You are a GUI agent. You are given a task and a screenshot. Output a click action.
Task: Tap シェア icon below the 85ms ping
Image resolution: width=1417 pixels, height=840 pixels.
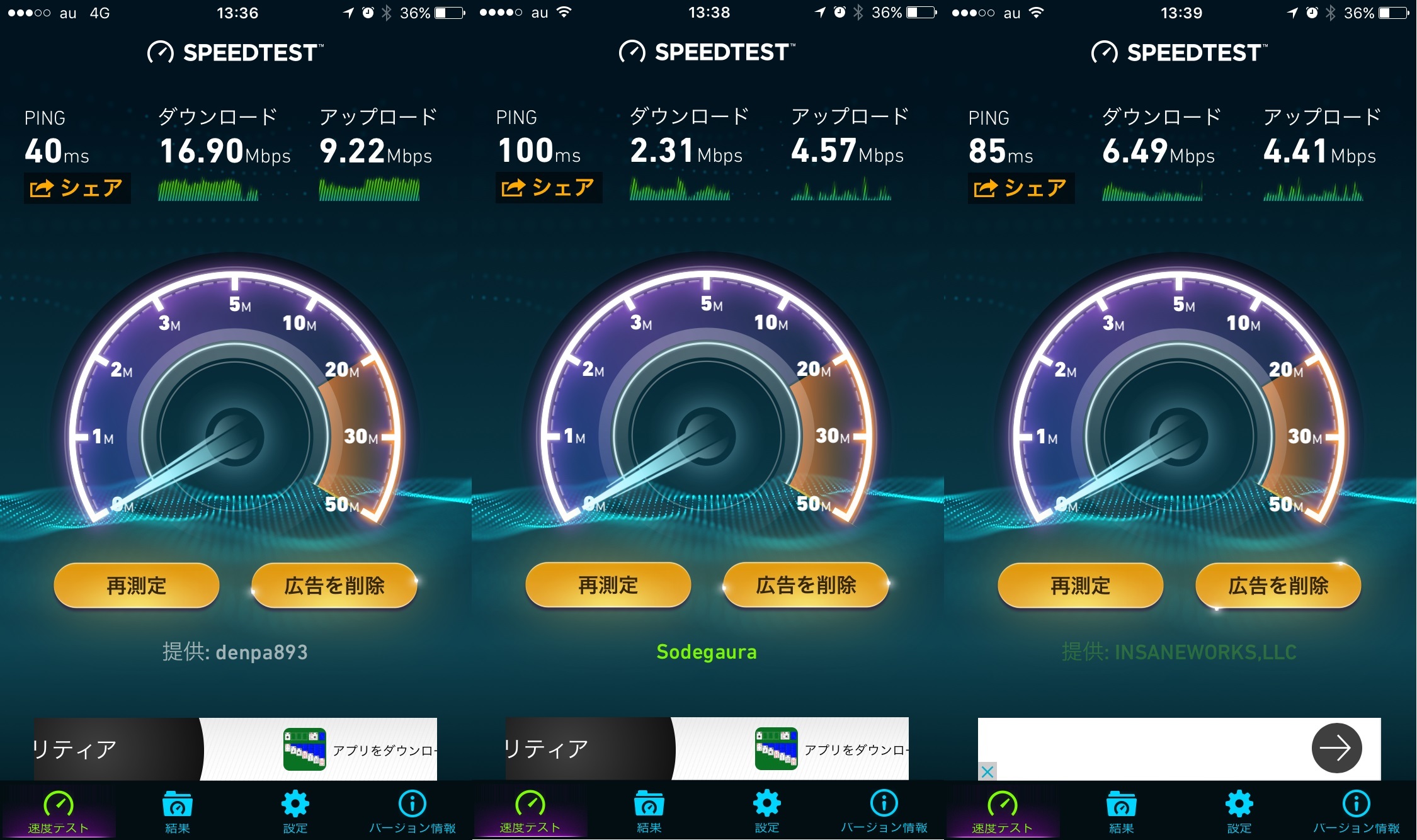pyautogui.click(x=1021, y=188)
